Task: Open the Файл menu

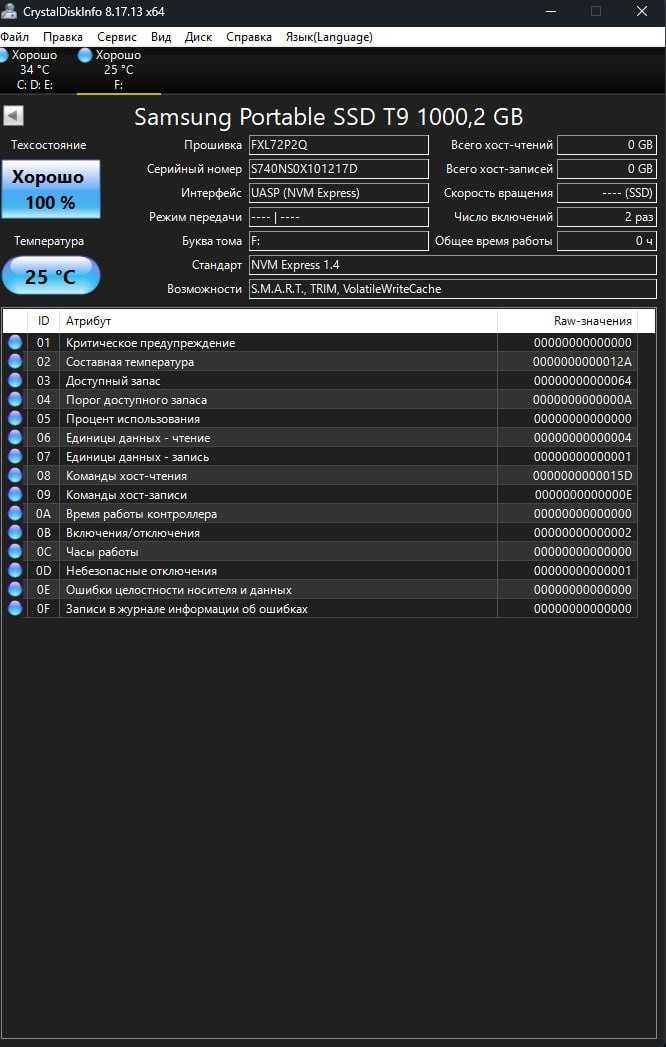Action: [15, 37]
